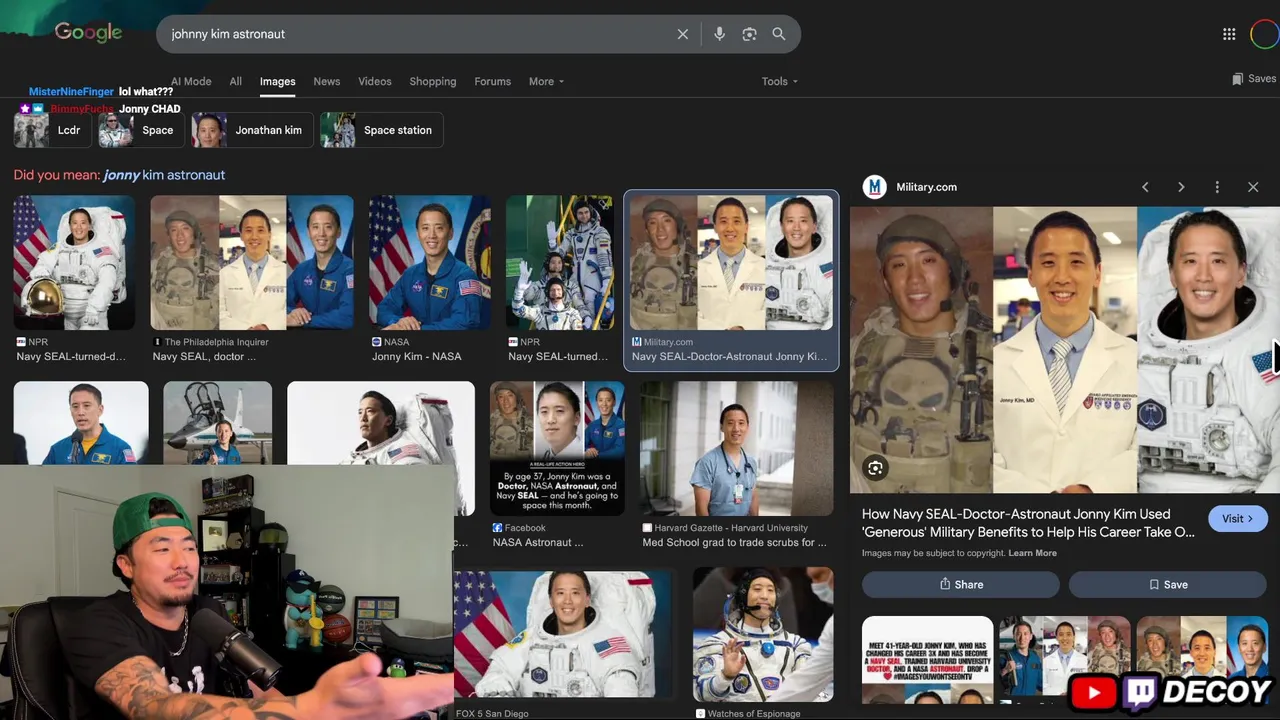Filter by Lcdr chip

click(x=52, y=130)
